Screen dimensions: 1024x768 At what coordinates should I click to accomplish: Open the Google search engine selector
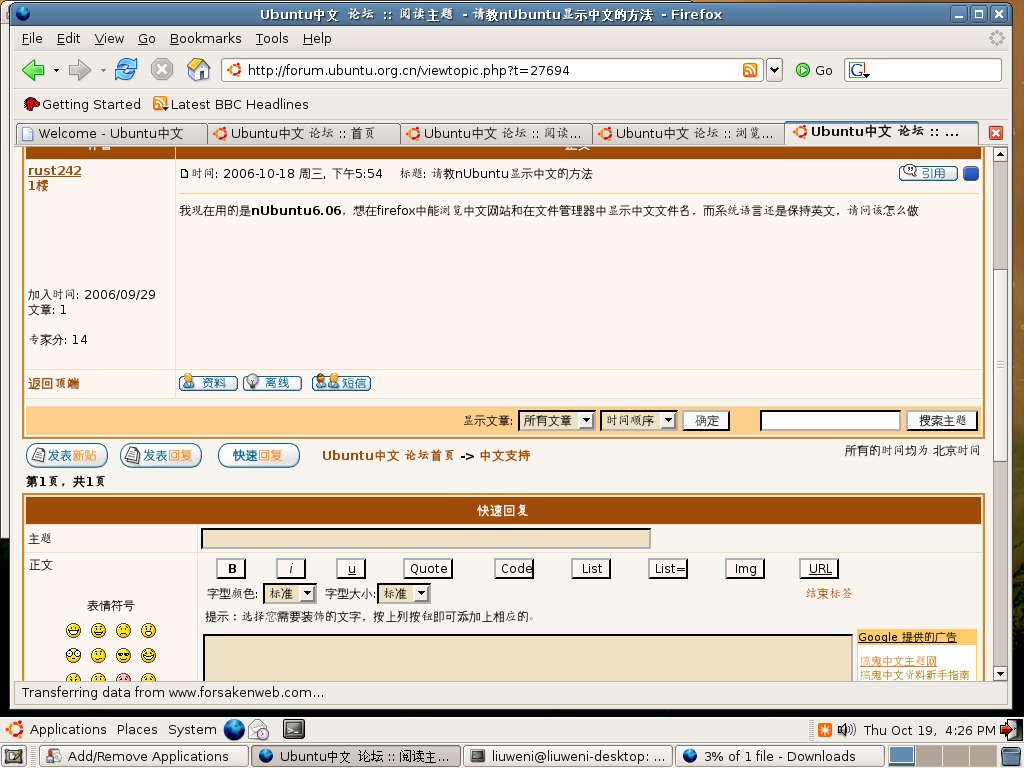point(859,70)
